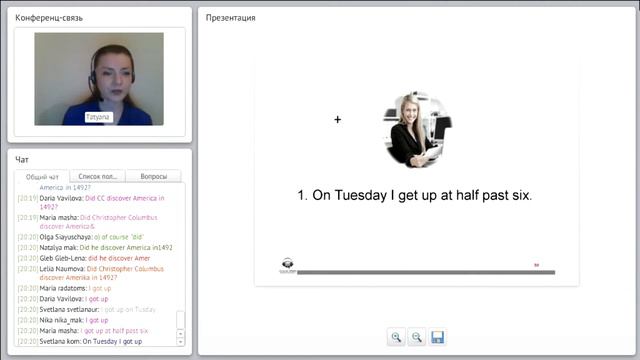The height and width of the screenshot is (360, 640).
Task: Click the zoom in magnifier icon
Action: [x=396, y=337]
